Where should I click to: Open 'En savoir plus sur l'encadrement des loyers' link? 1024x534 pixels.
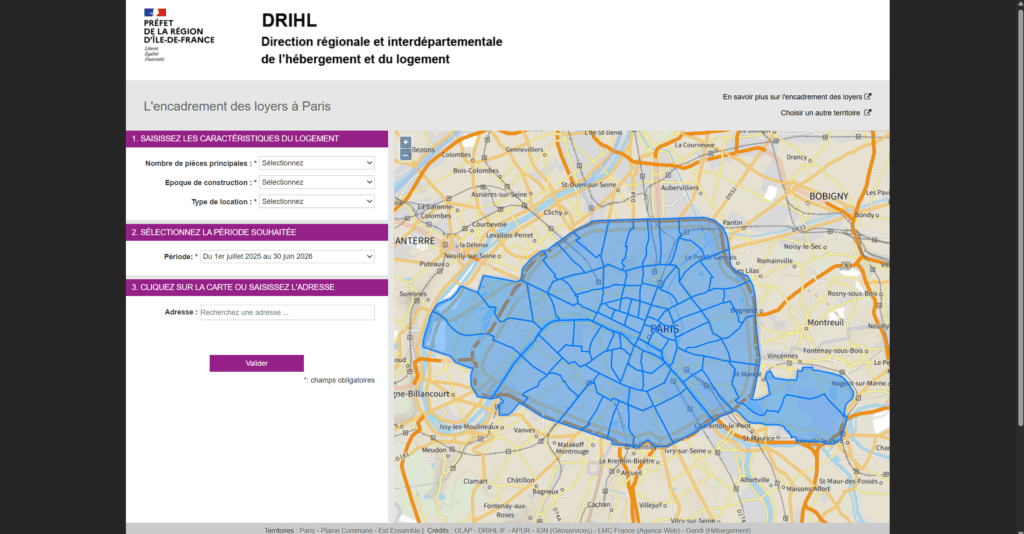coord(792,97)
